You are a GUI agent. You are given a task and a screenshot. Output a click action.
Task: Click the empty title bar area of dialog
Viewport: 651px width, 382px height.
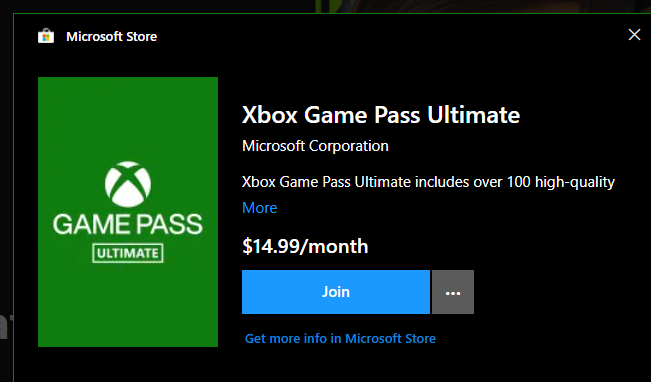tap(390, 36)
